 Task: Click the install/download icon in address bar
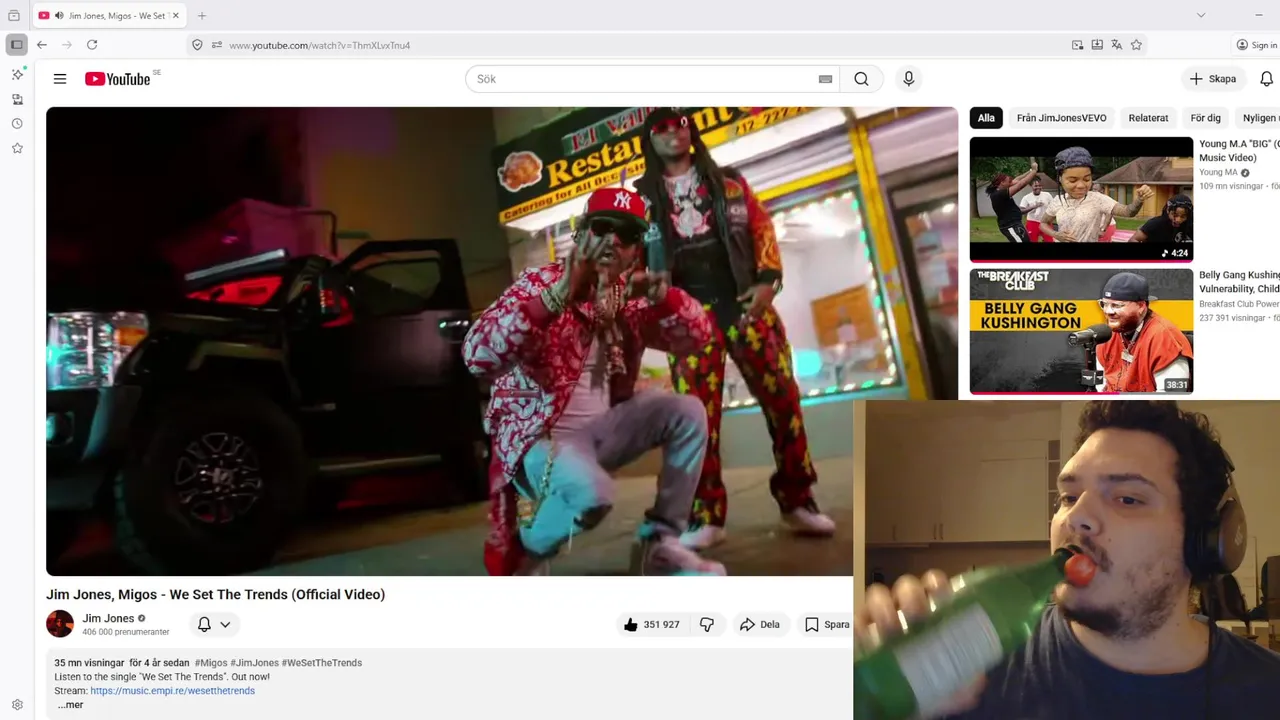coord(1097,45)
